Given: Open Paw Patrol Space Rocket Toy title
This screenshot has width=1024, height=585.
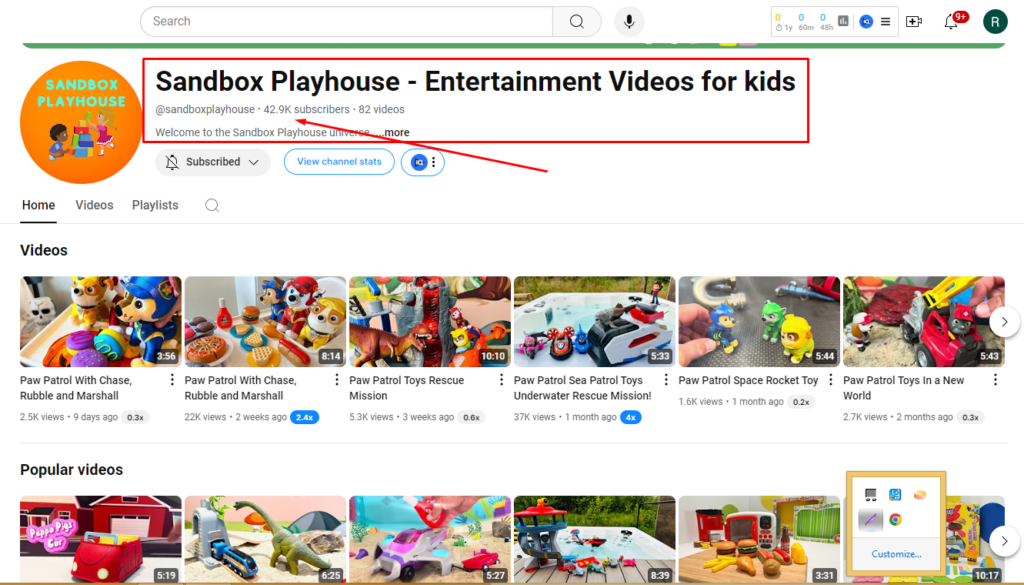Looking at the screenshot, I should click(748, 380).
